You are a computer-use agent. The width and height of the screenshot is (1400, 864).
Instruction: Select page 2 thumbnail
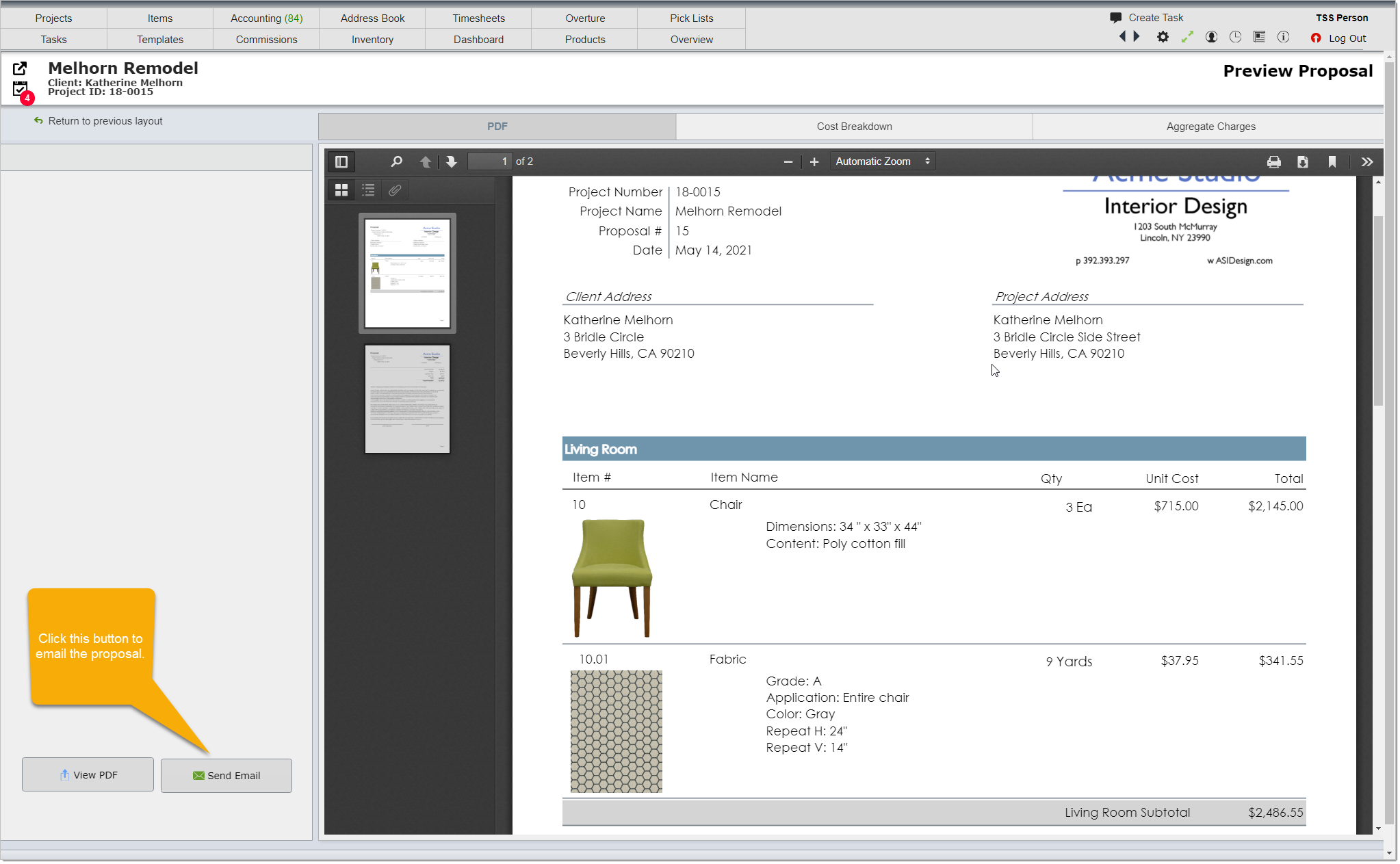click(407, 399)
